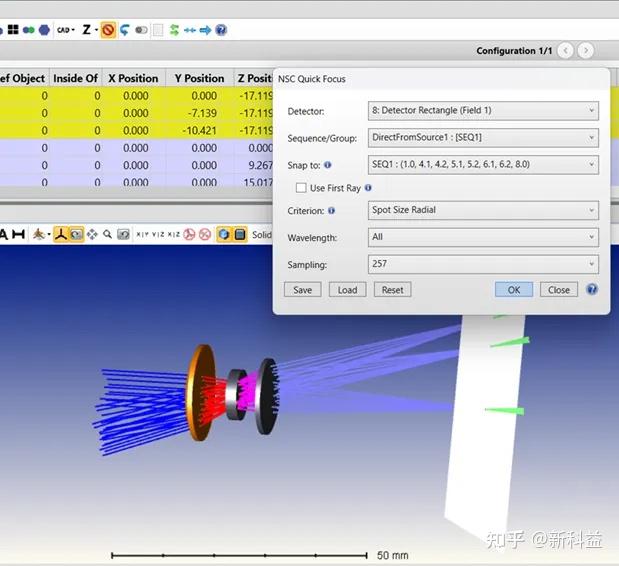Toggle the red prohibition icon in toolbar
Screen dimensions: 619x566
[x=108, y=30]
